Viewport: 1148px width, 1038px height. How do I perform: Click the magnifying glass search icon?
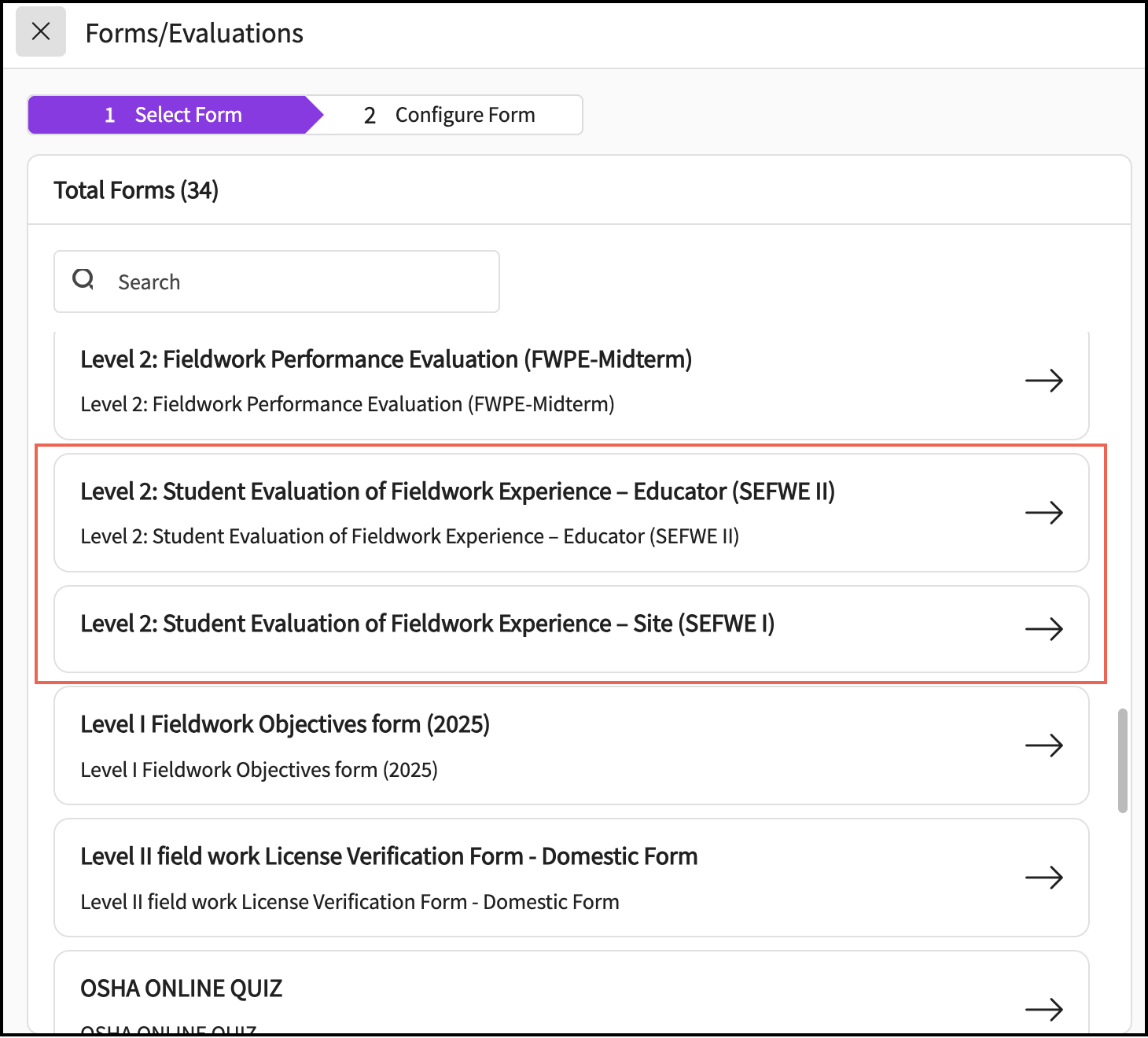(x=83, y=279)
